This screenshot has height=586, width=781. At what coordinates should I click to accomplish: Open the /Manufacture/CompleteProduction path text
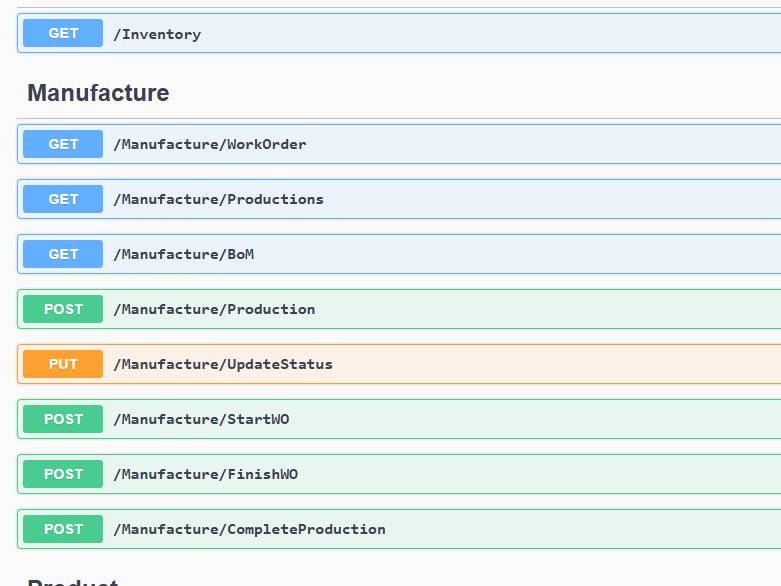coord(249,529)
